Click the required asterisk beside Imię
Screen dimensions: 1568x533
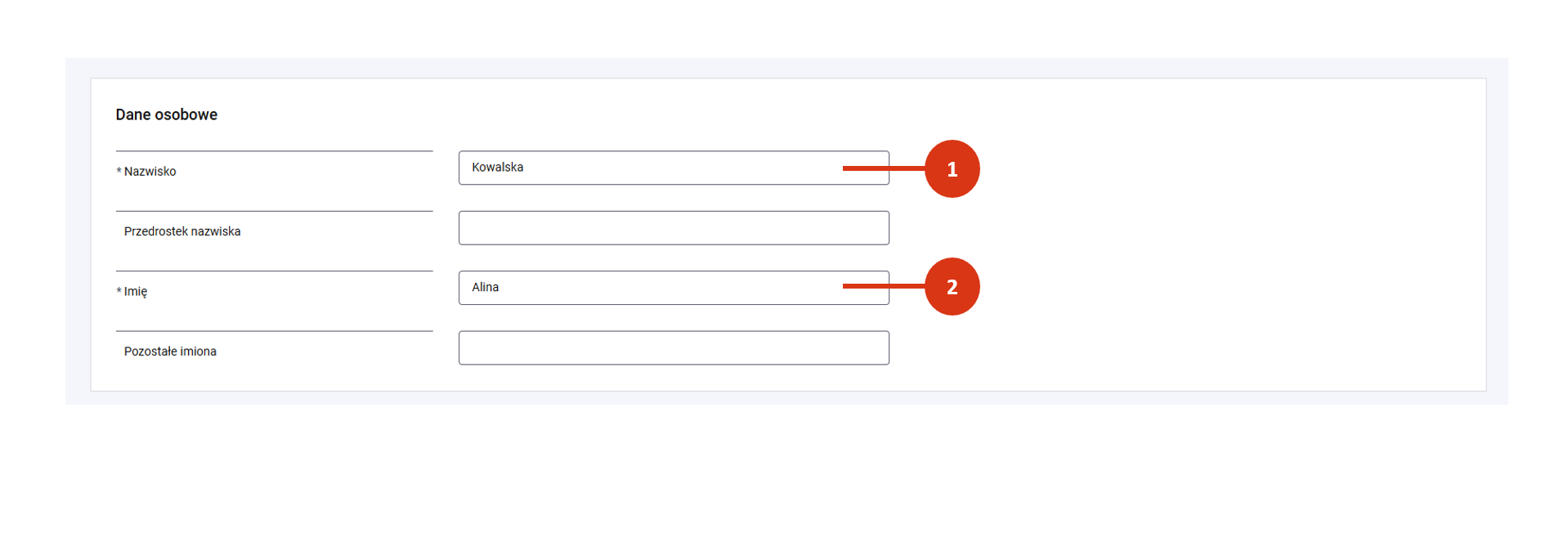point(119,292)
